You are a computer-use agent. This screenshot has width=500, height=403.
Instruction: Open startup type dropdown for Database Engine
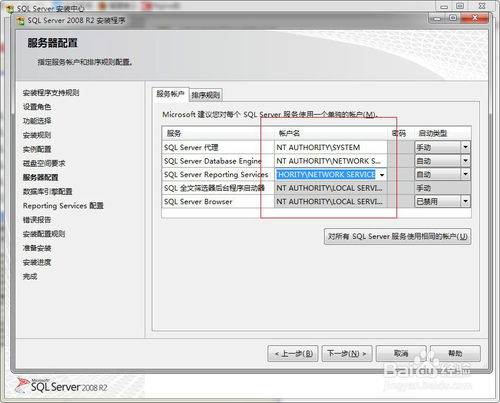(465, 161)
